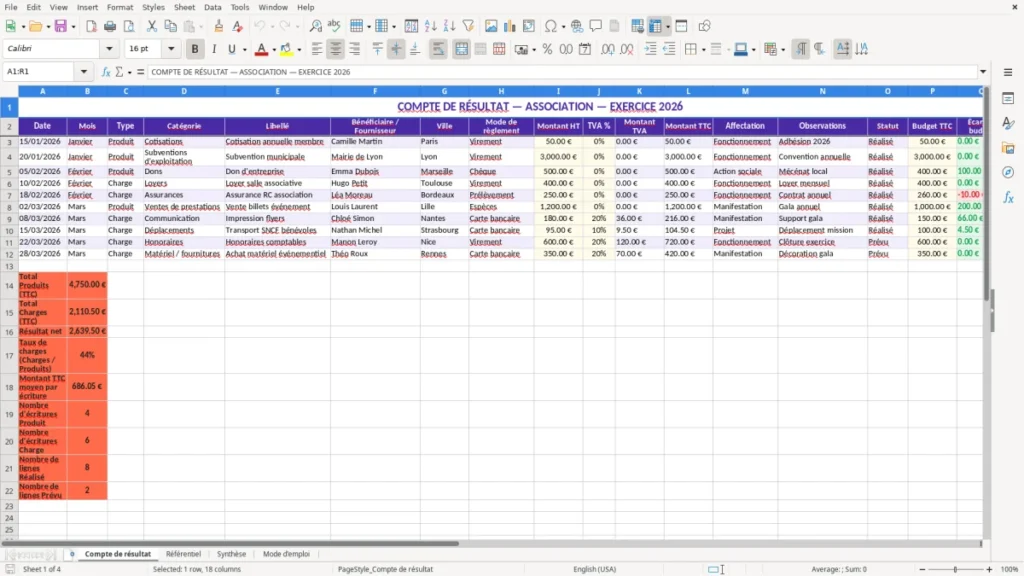Toggle Underline formatting
The height and width of the screenshot is (576, 1024).
click(232, 49)
